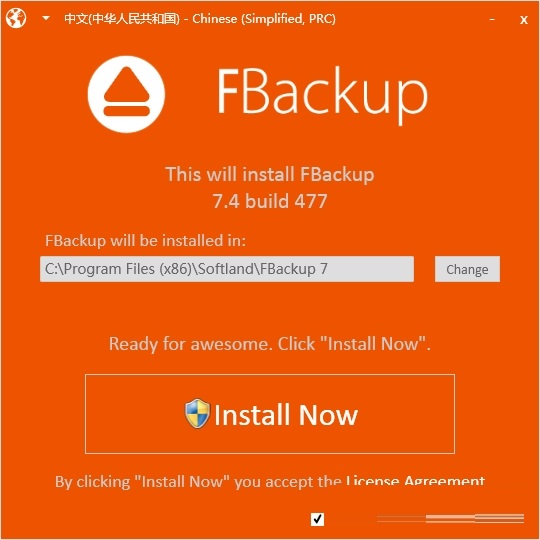Minimize the installer window

tap(492, 19)
